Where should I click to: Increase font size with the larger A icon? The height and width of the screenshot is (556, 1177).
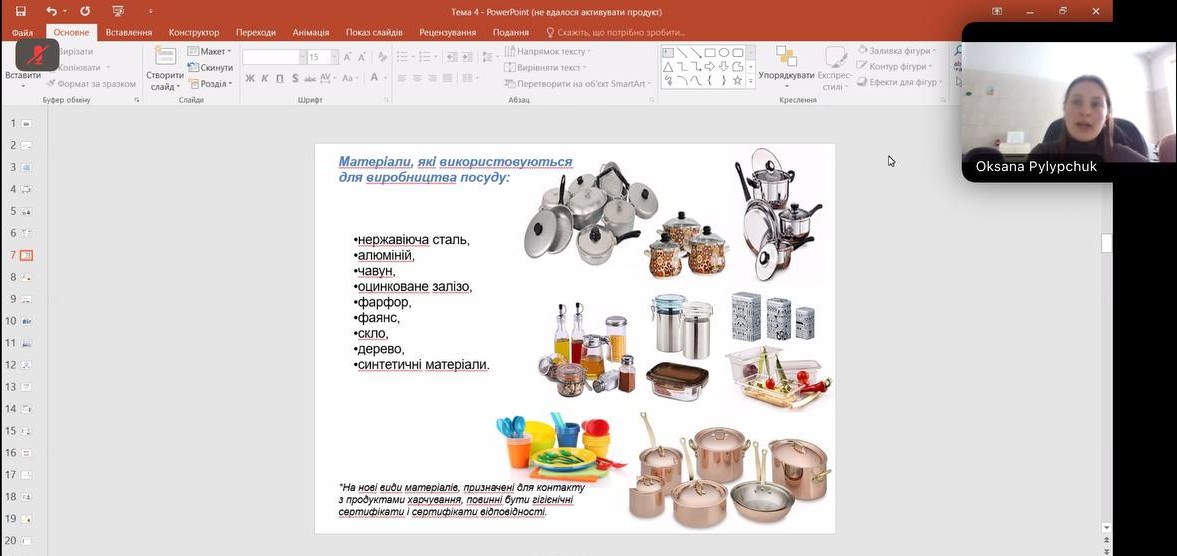[x=348, y=57]
